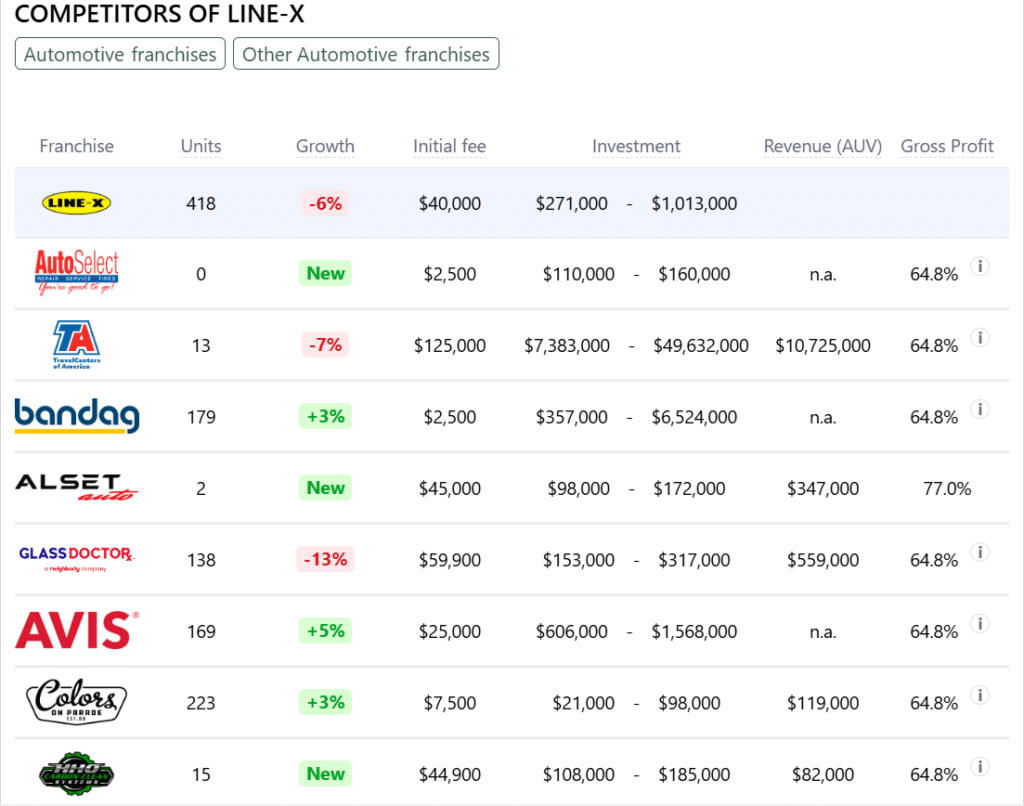
Task: Open the AutoSelect franchise logo
Action: [76, 273]
